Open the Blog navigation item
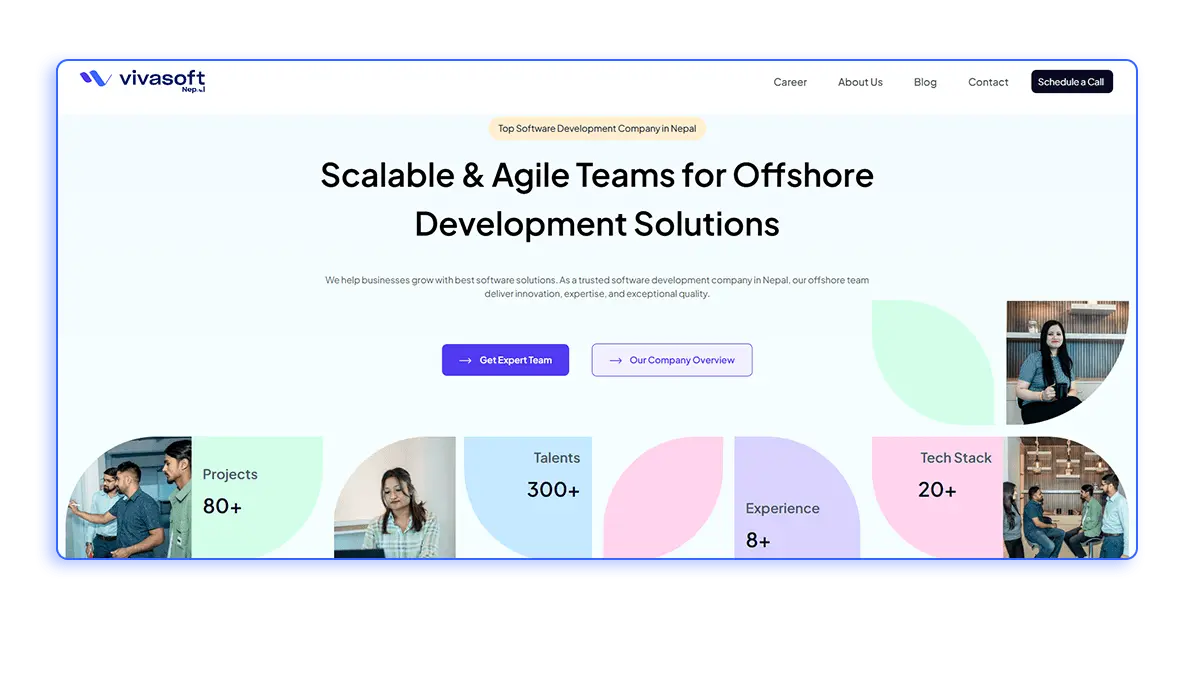Viewport: 1200px width, 675px height. tap(925, 82)
